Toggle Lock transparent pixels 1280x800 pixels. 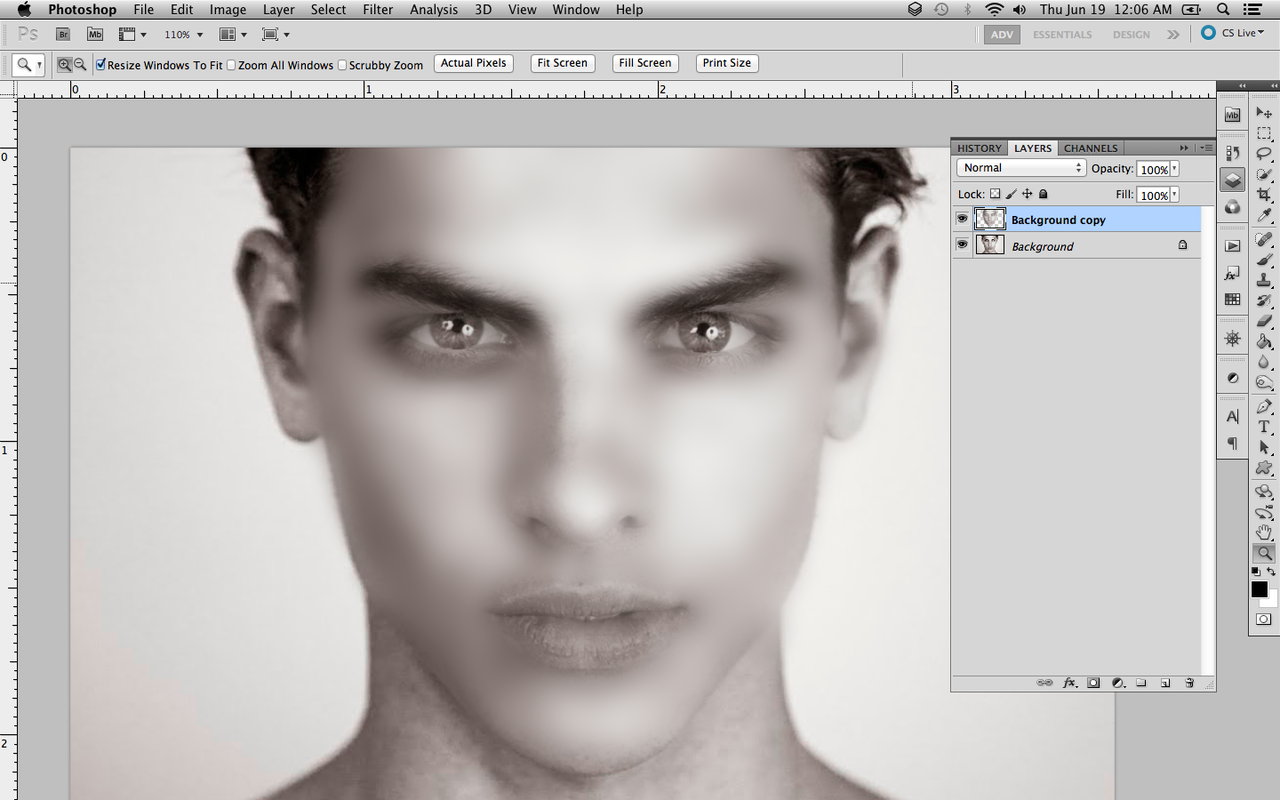coord(995,194)
